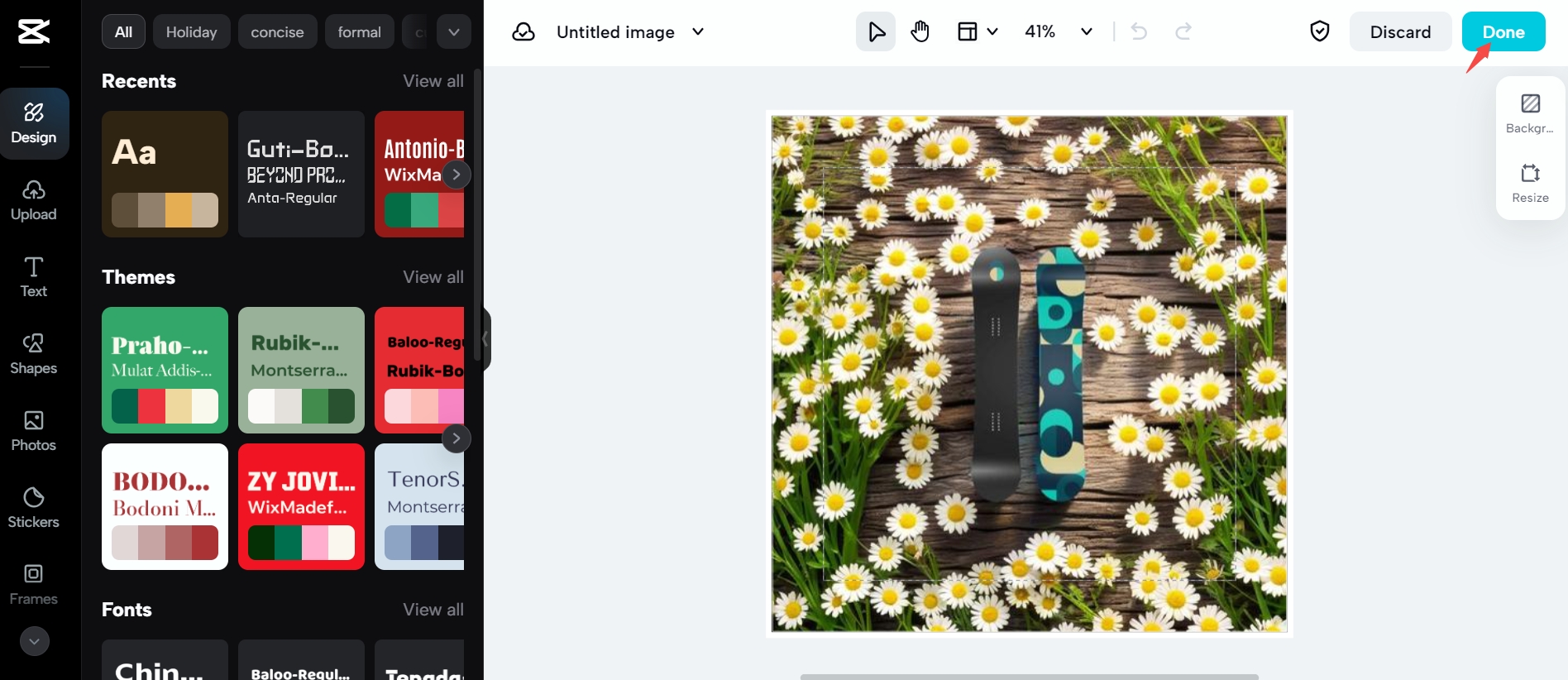Click the cloud save status icon
The height and width of the screenshot is (680, 1568).
523,32
